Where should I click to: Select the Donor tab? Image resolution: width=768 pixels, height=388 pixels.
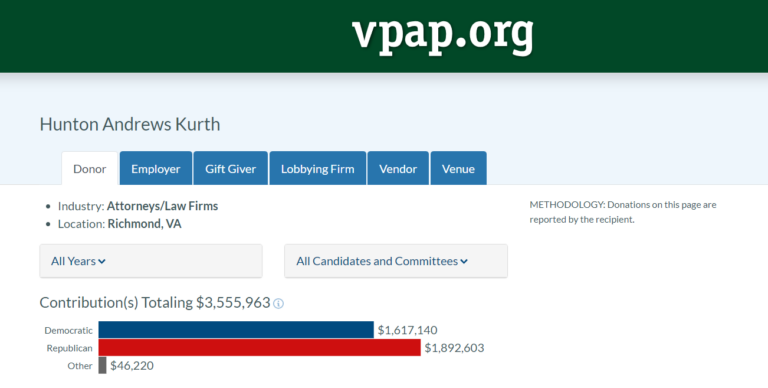(90, 169)
